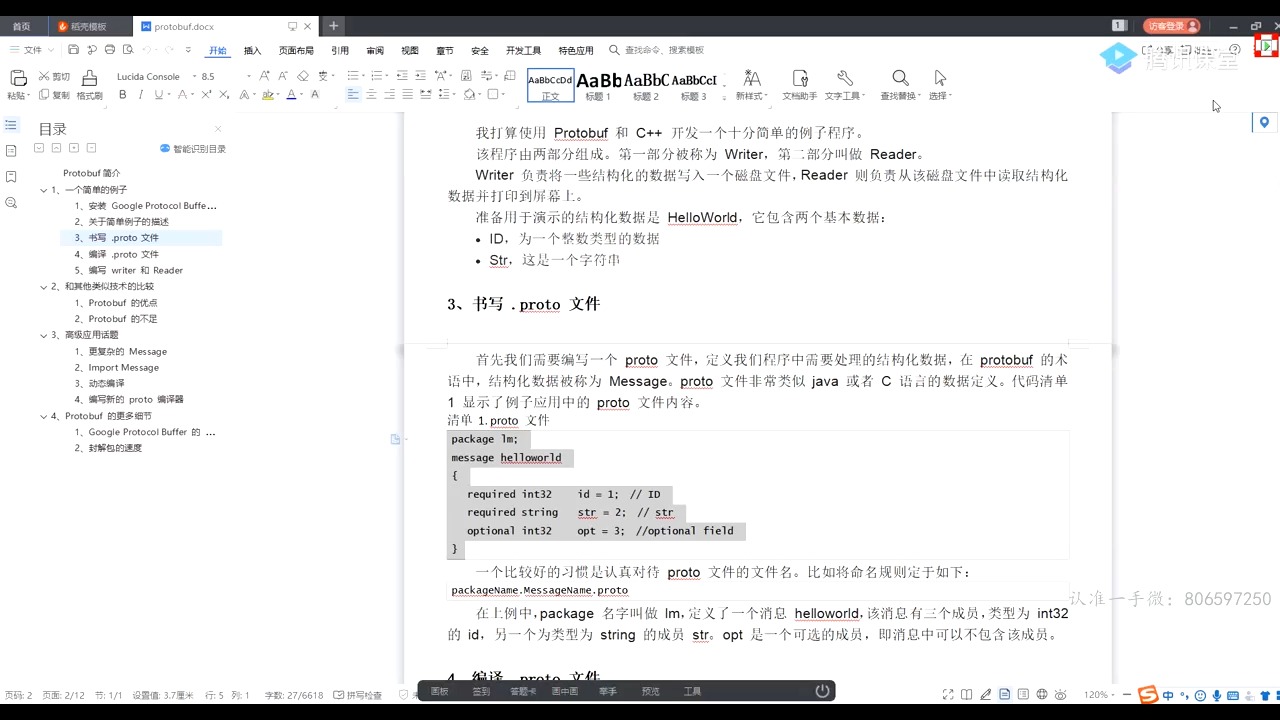This screenshot has width=1280, height=720.
Task: Collapse the '2、和其他类似技术的比较' outline node
Action: click(x=43, y=287)
